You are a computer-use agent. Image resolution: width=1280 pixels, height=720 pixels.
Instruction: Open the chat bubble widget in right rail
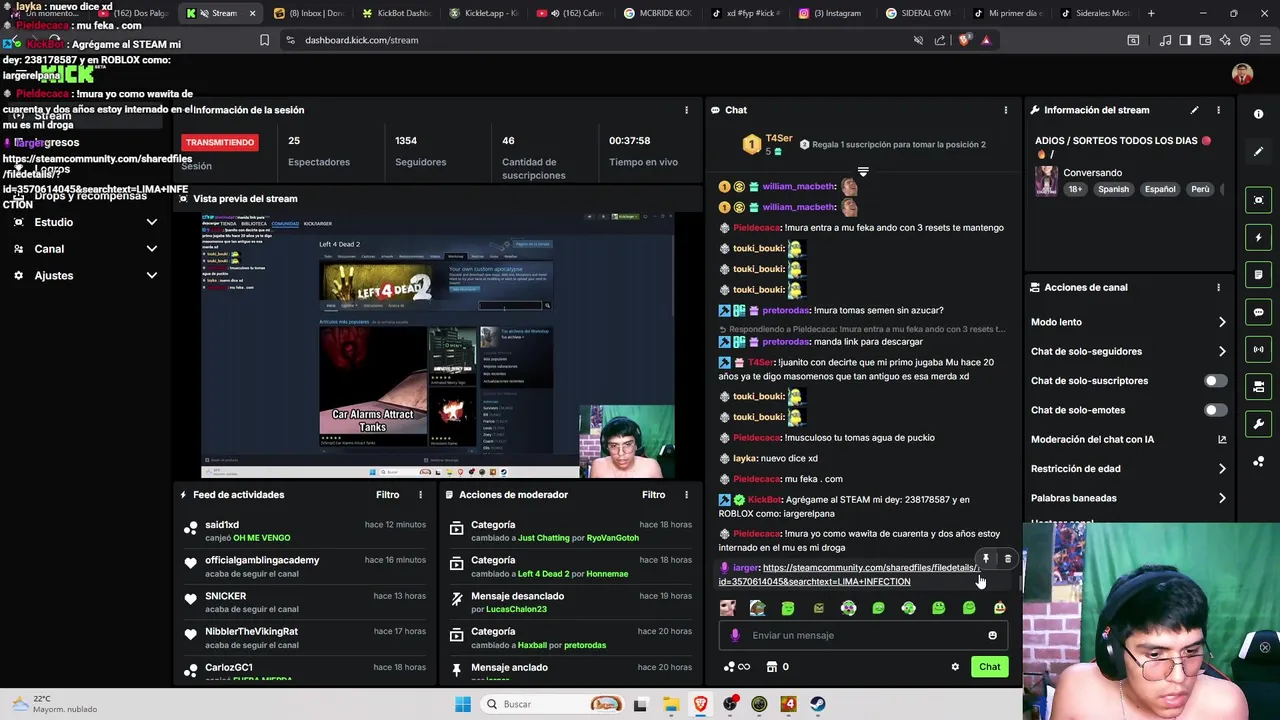(1258, 312)
